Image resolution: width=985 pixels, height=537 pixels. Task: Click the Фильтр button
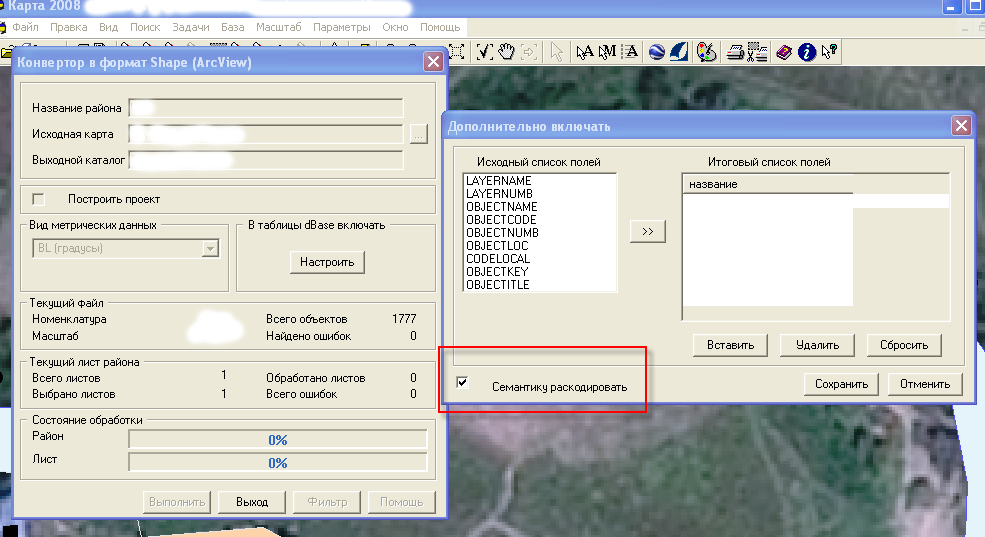327,502
